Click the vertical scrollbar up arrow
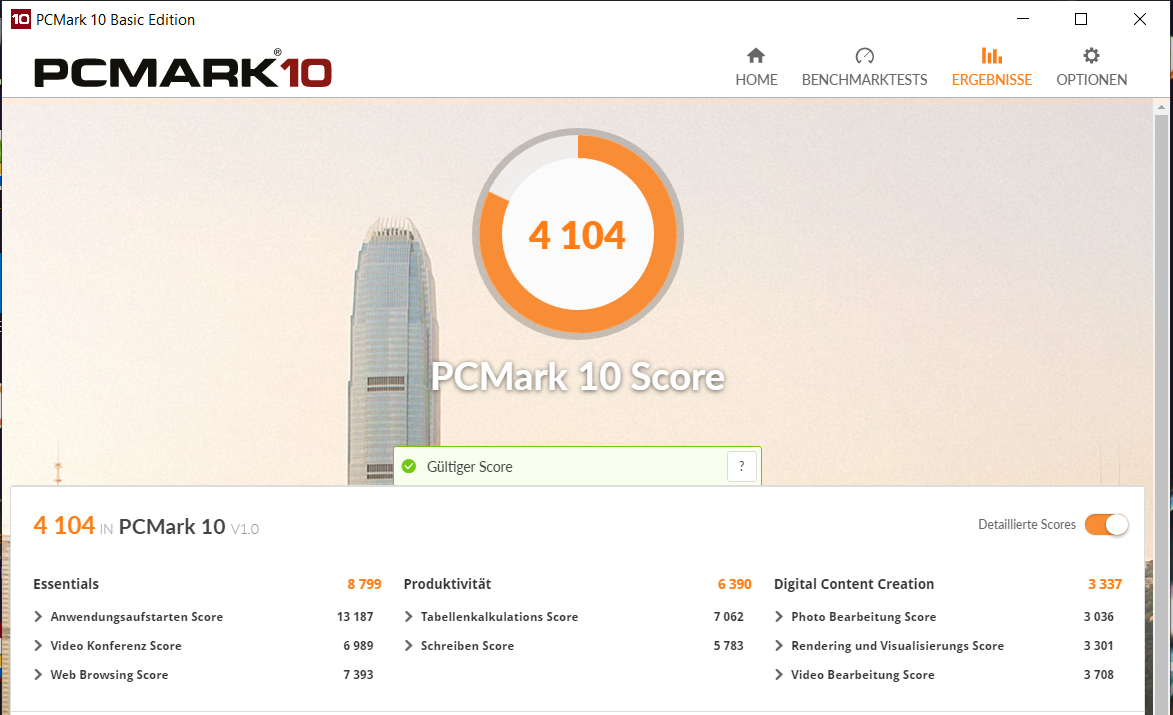Image resolution: width=1173 pixels, height=715 pixels. click(x=1161, y=108)
